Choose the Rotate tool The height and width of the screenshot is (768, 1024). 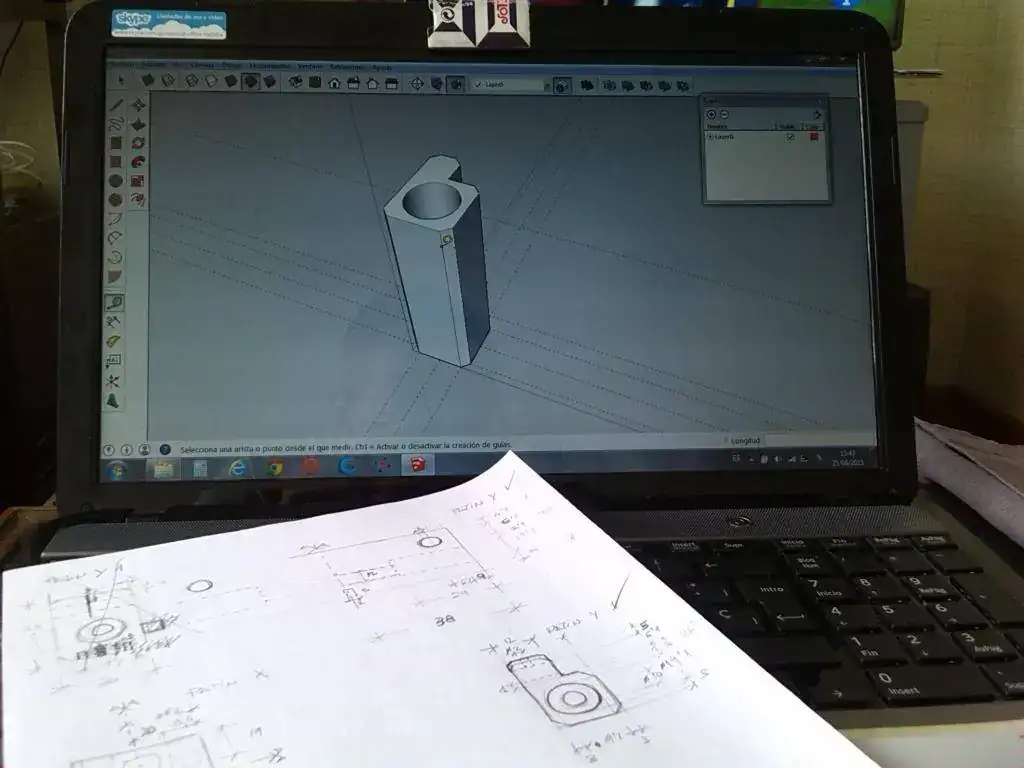pos(138,143)
